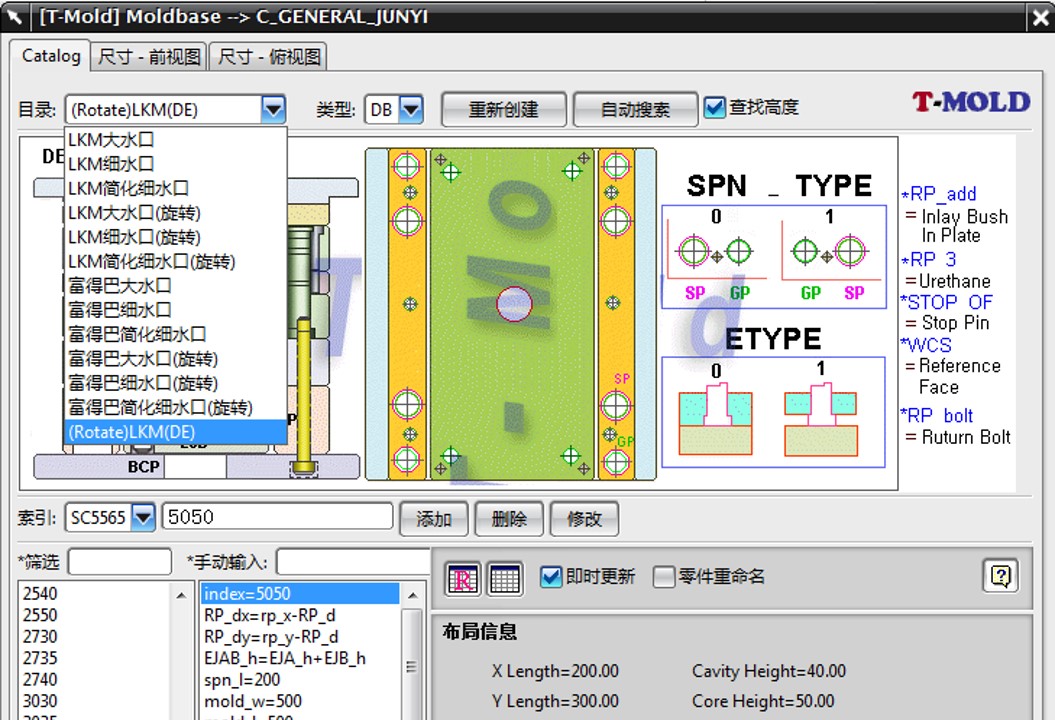
Task: Select LKM细水口(旋转) list option
Action: click(x=176, y=238)
